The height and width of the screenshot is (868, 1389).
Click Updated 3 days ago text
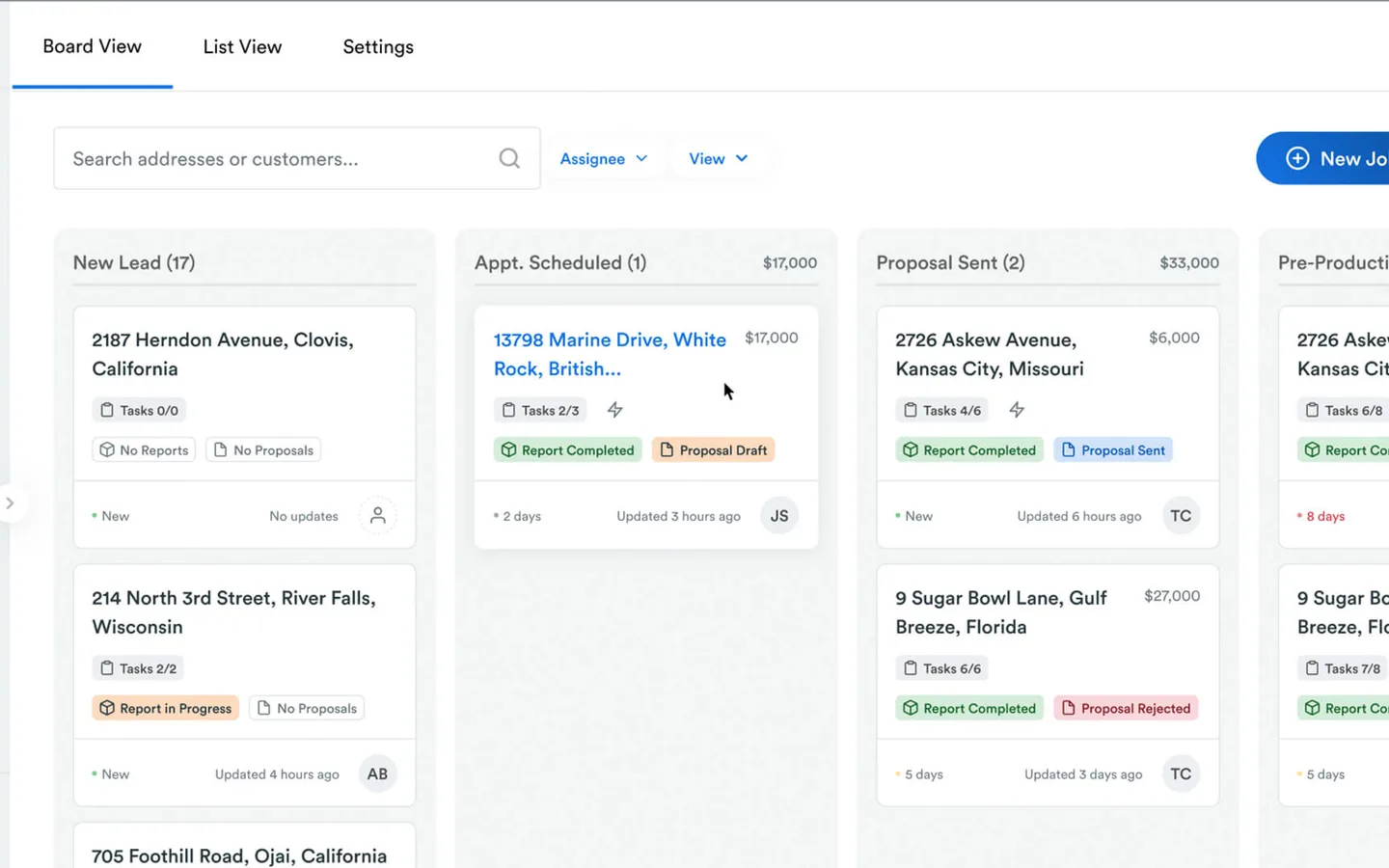1083,774
